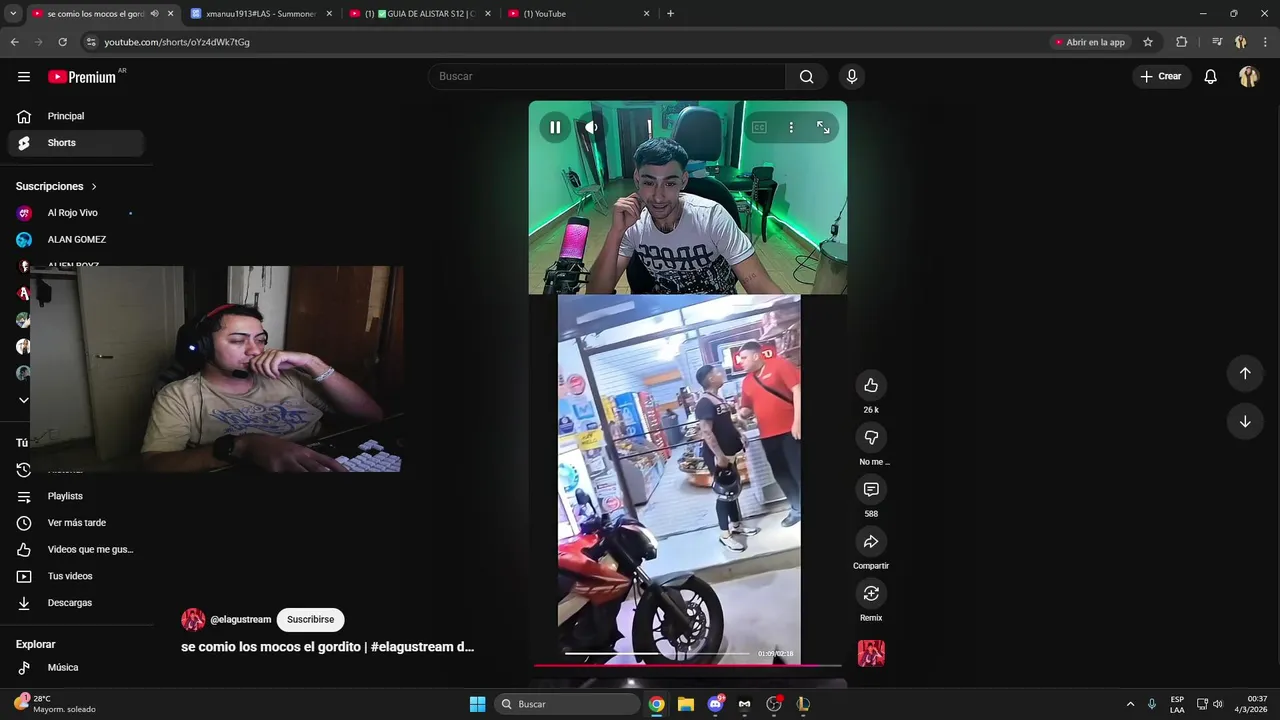Switch to the (1) YouTube tab
The width and height of the screenshot is (1280, 720).
coord(578,14)
